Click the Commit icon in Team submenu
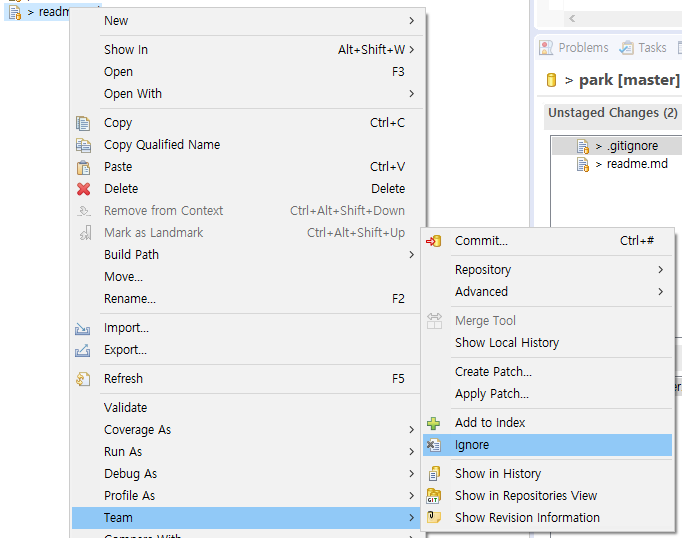The width and height of the screenshot is (682, 538). (x=434, y=241)
